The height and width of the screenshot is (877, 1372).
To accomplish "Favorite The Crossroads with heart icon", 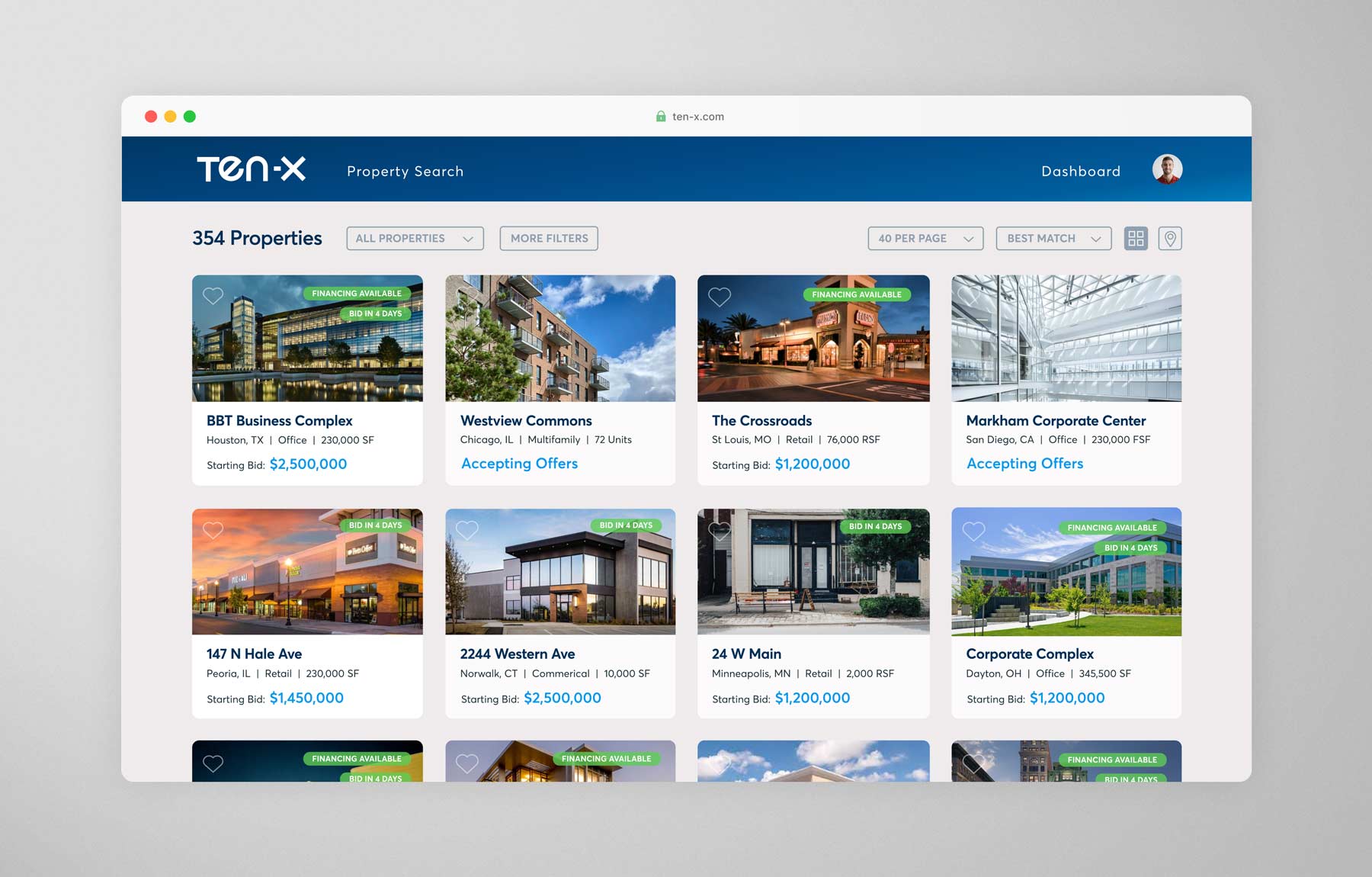I will 720,297.
